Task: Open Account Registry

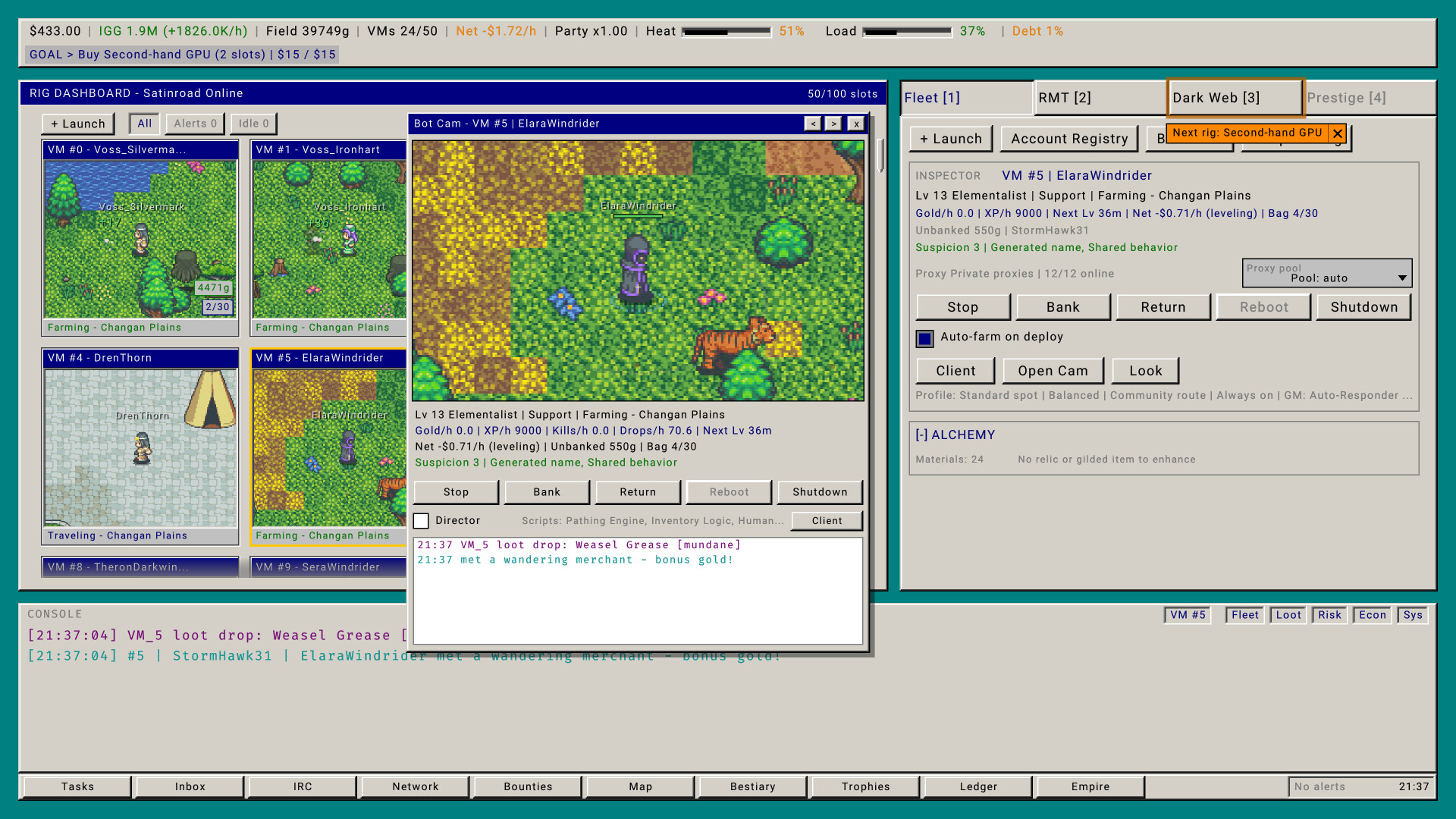Action: (1069, 139)
